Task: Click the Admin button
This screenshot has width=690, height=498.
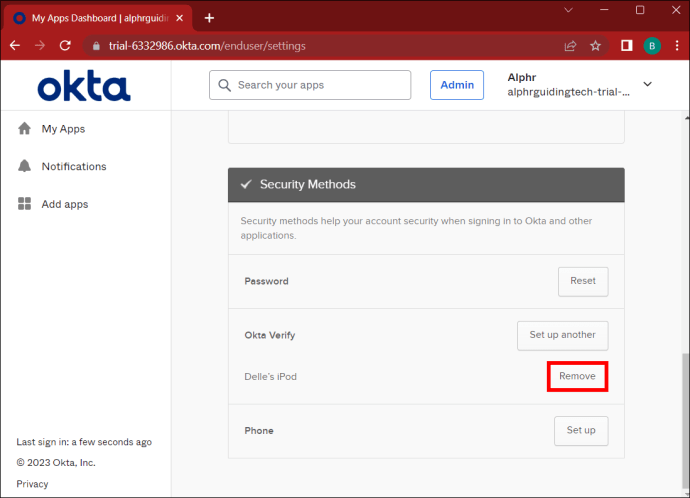Action: point(457,85)
